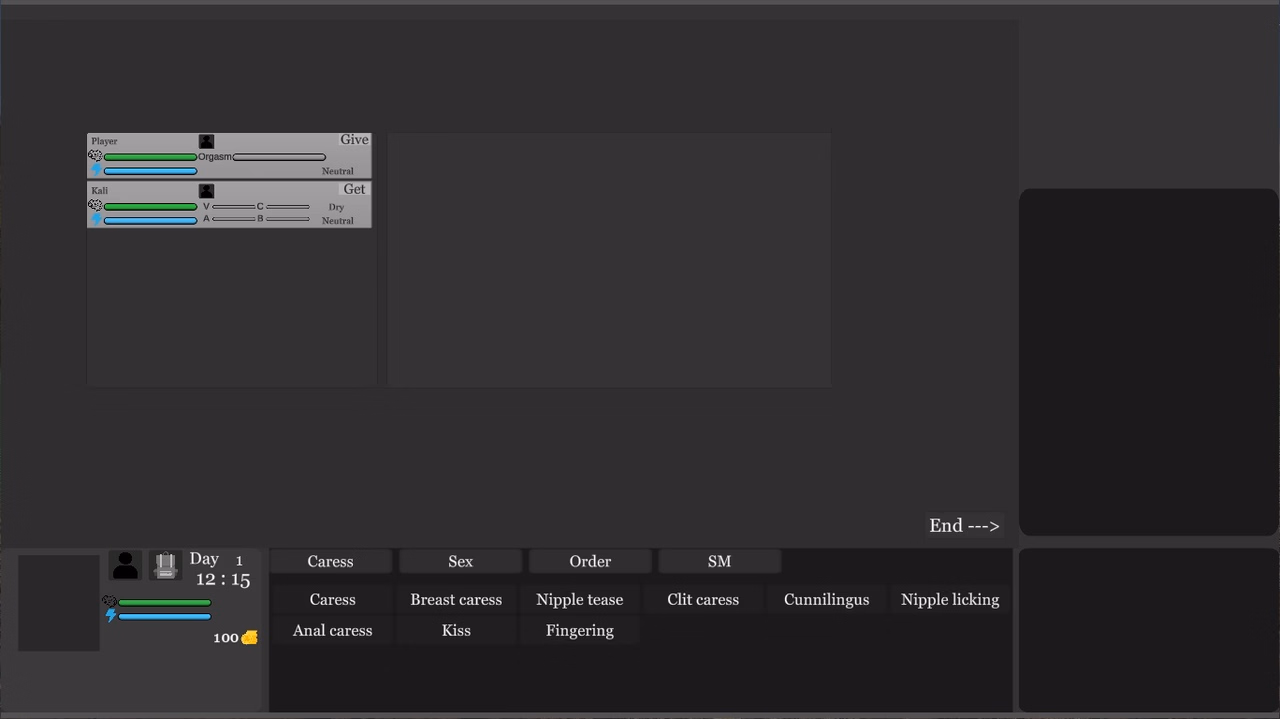Screen dimensions: 1280x719
Task: Click the Kali name label
Action: coord(99,190)
